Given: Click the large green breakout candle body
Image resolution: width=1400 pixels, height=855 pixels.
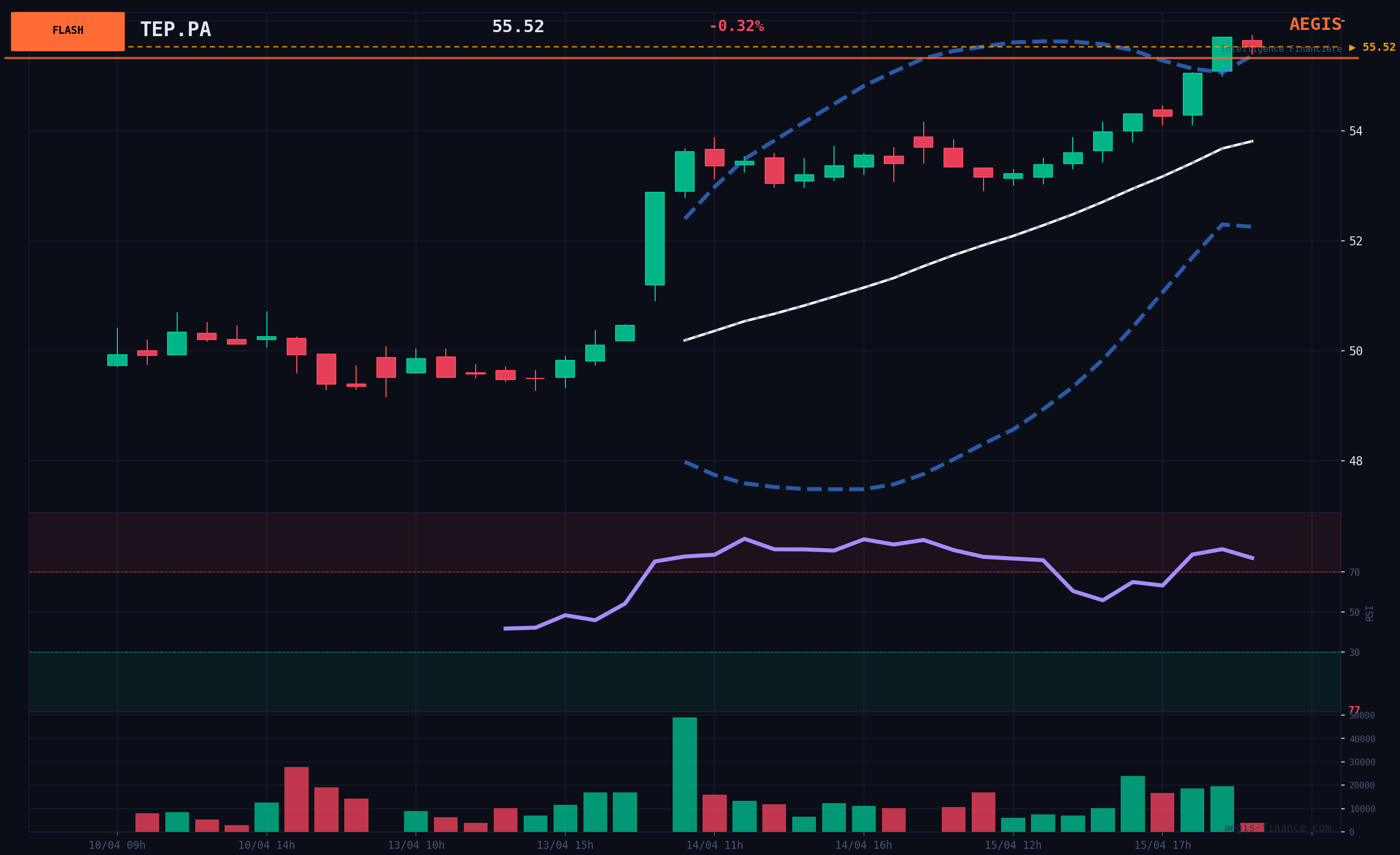Looking at the screenshot, I should pos(655,239).
